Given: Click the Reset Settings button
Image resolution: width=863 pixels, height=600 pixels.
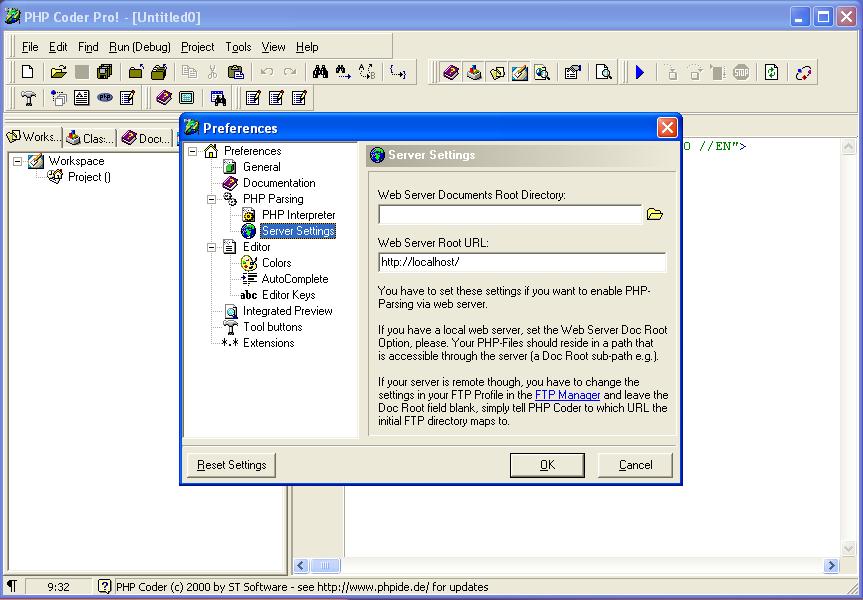Looking at the screenshot, I should (x=232, y=465).
